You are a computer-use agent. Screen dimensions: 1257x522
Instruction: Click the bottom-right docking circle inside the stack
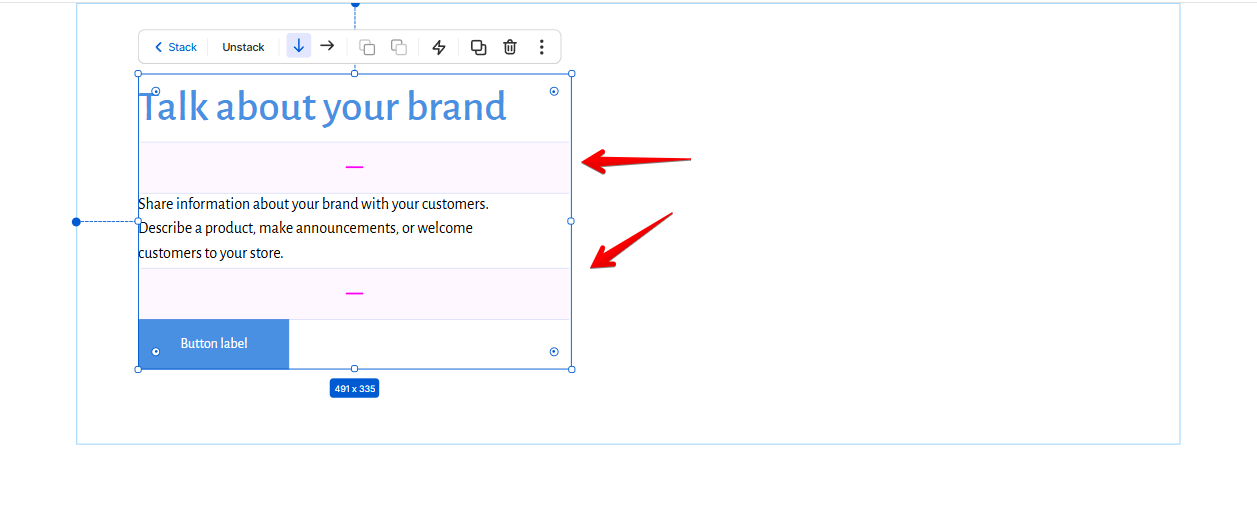pyautogui.click(x=554, y=352)
